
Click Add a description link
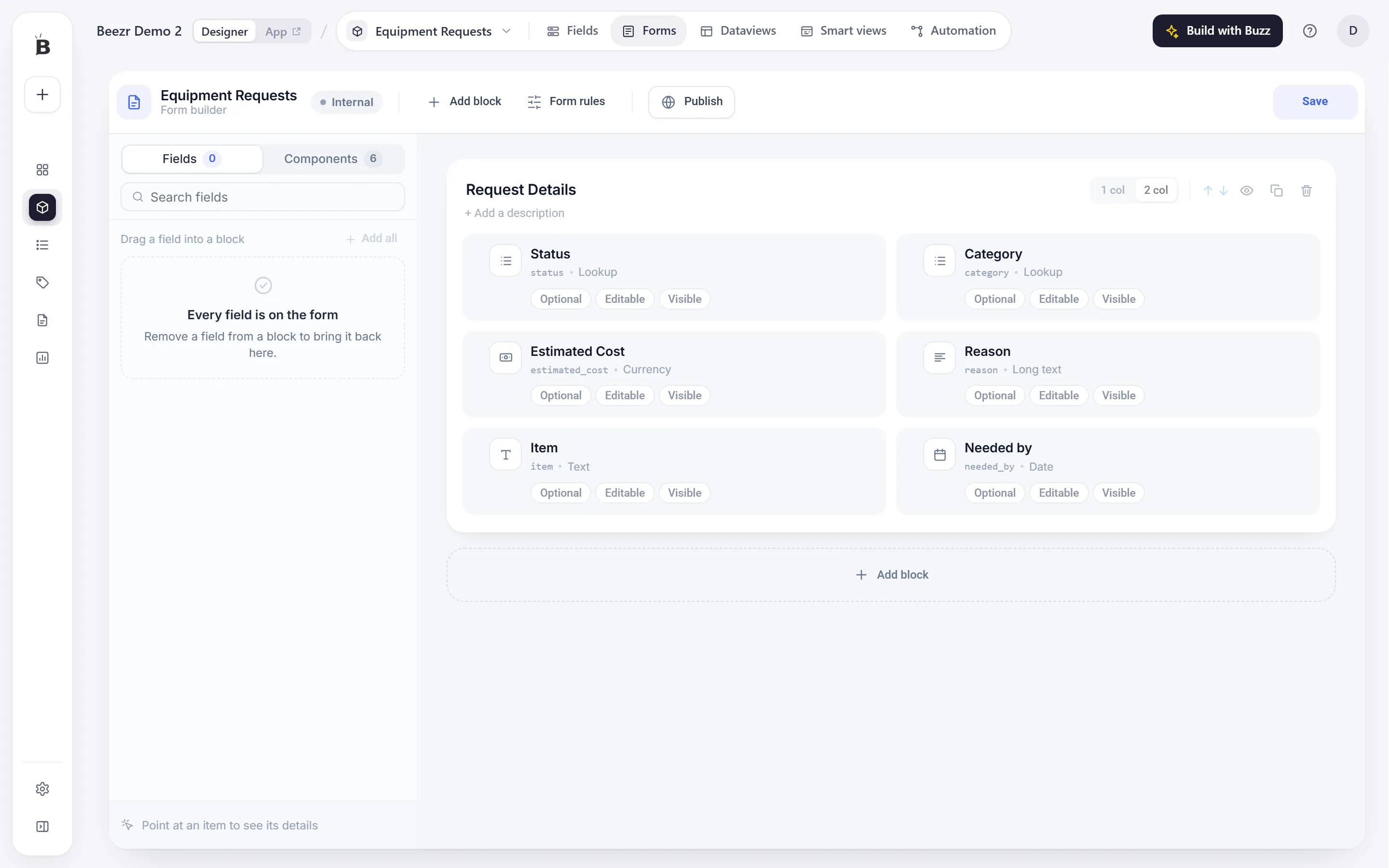tap(515, 213)
